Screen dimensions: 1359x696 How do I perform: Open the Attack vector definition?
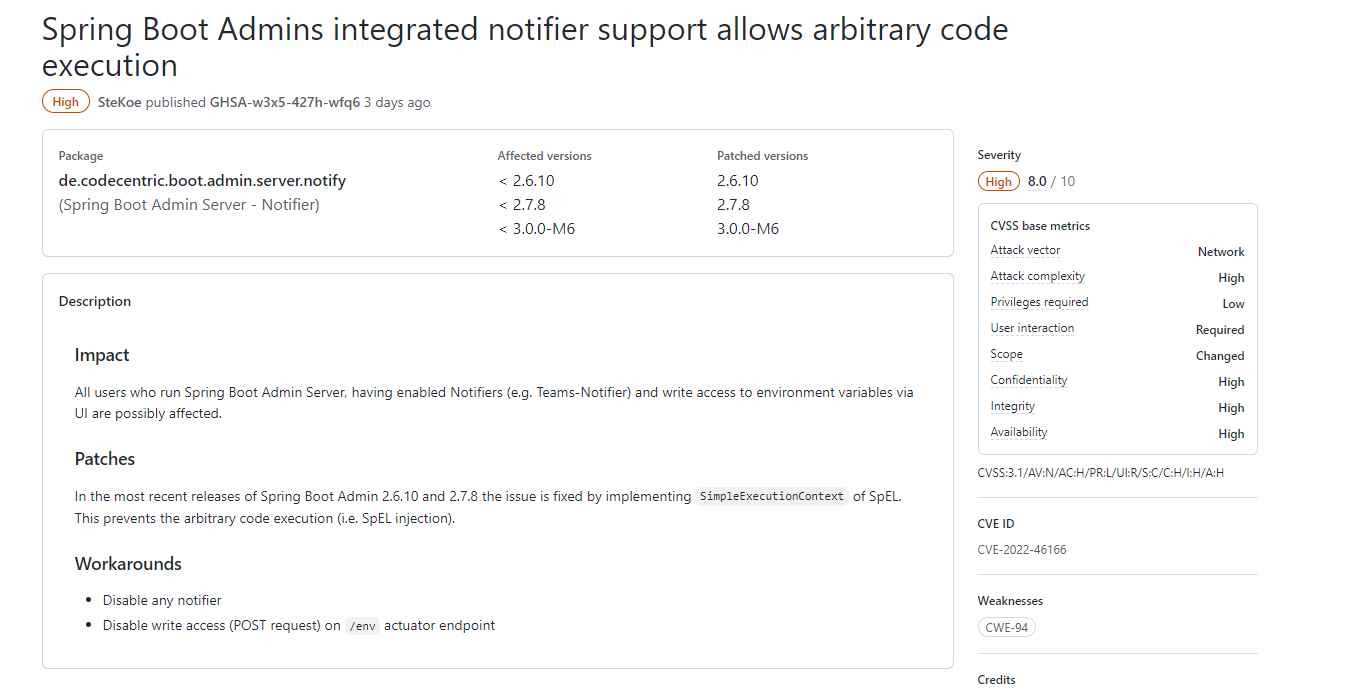coord(1024,250)
